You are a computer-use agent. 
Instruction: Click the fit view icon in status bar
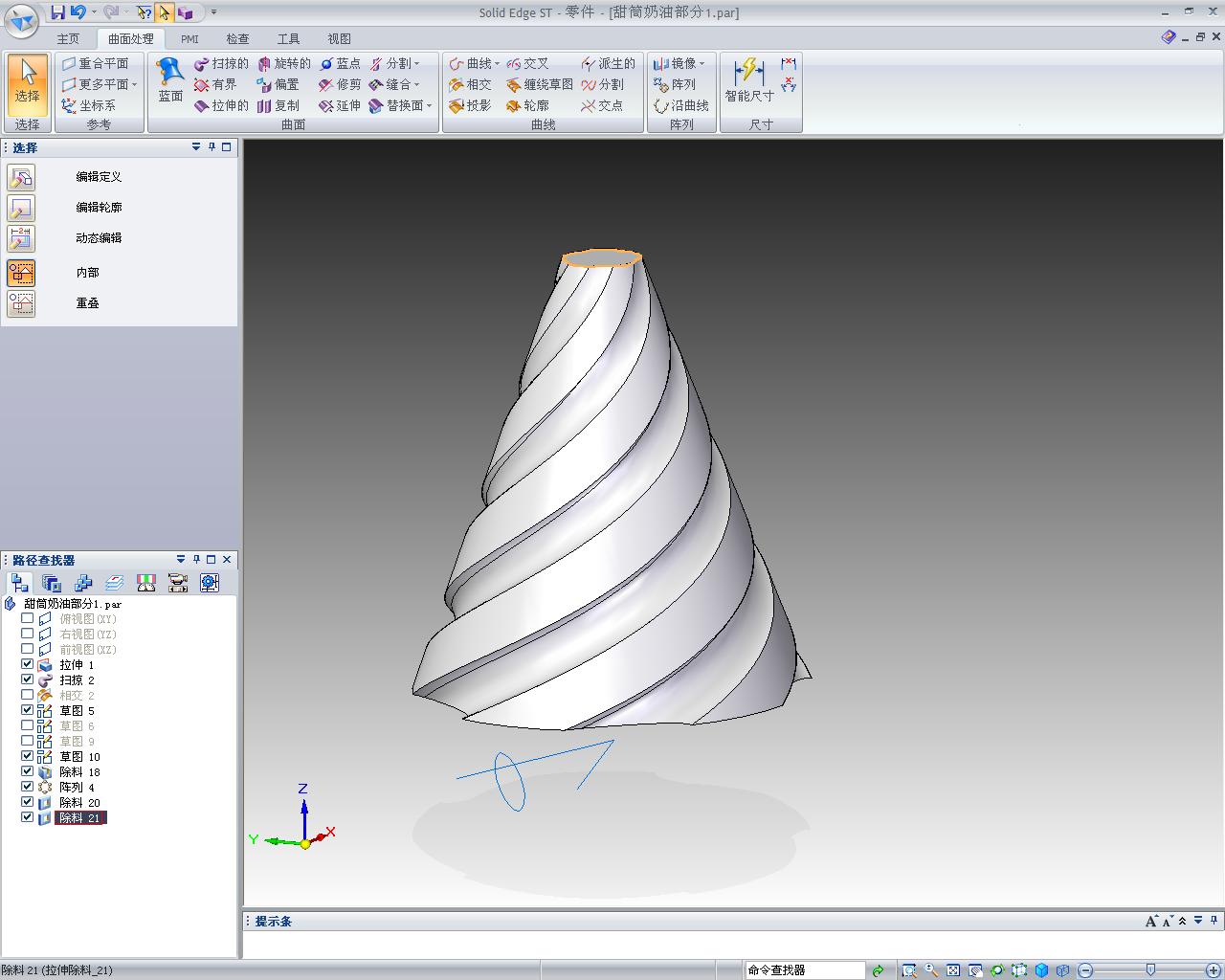pyautogui.click(x=953, y=970)
